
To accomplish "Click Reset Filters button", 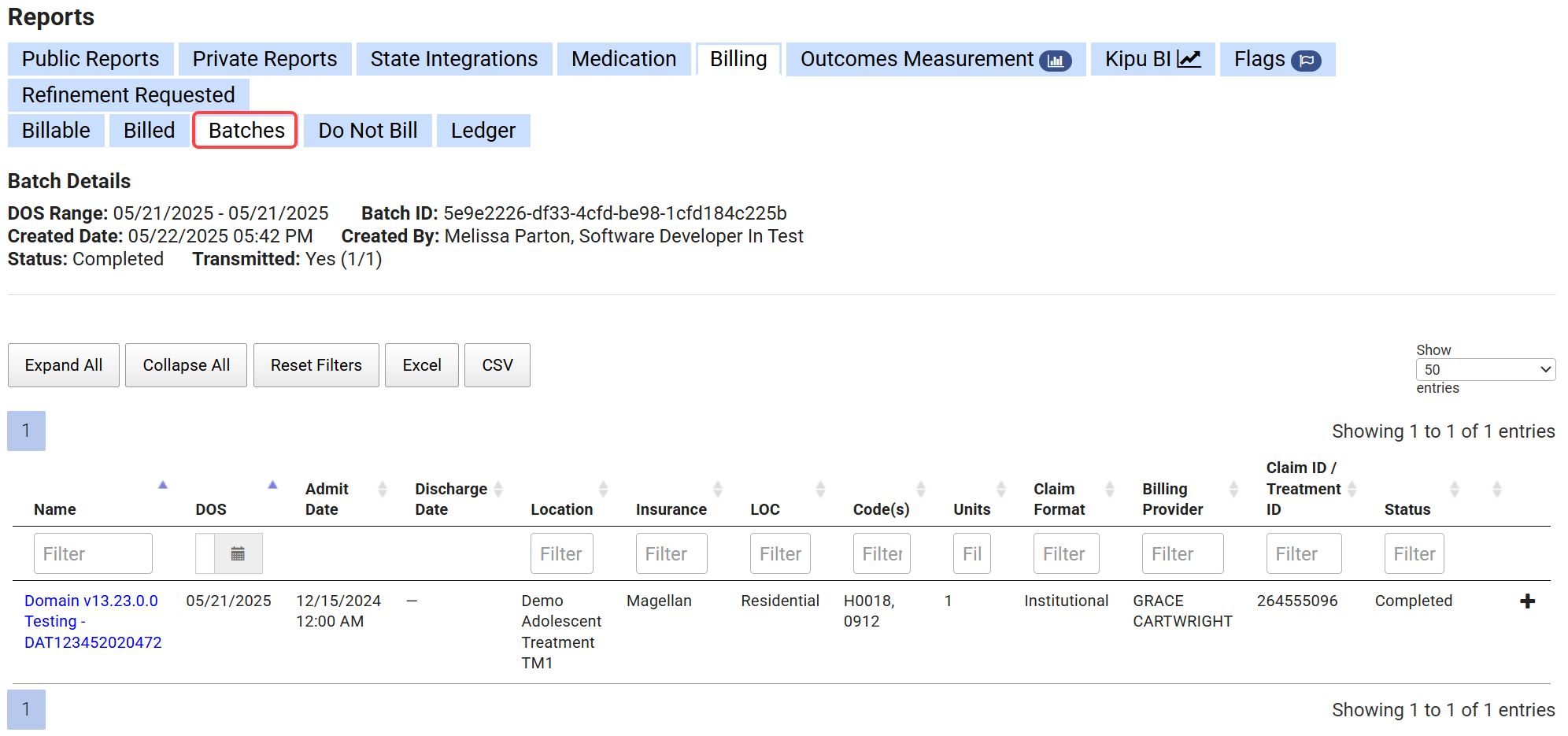I will point(316,365).
